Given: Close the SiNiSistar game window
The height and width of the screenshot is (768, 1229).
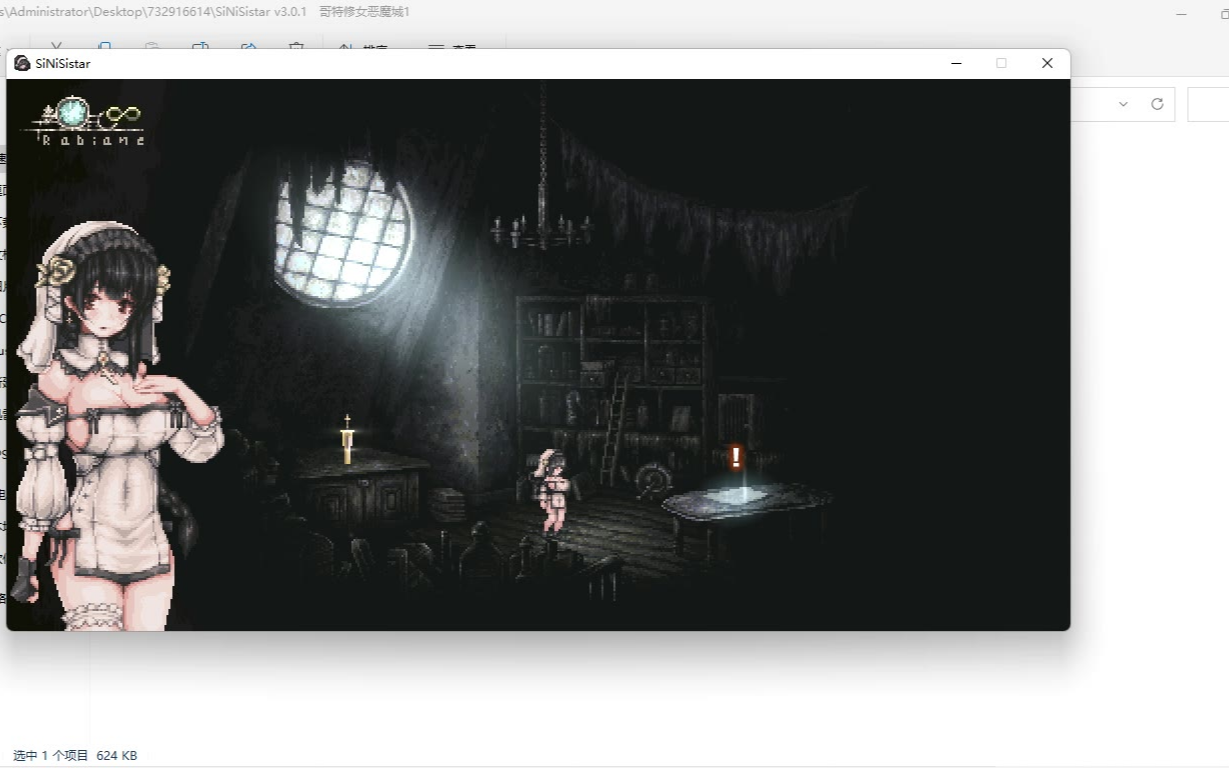Looking at the screenshot, I should tap(1047, 63).
